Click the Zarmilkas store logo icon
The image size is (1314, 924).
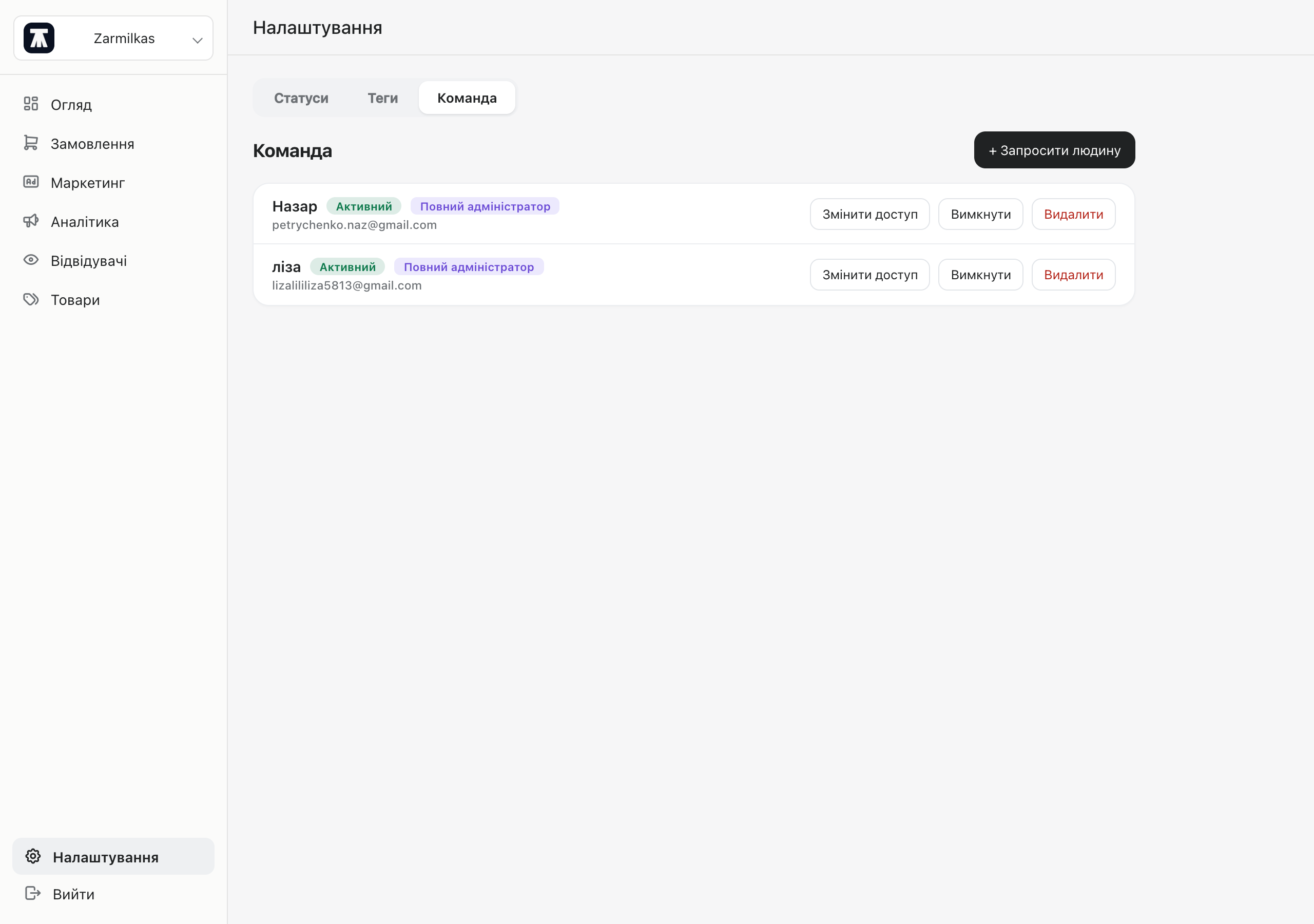(x=39, y=38)
